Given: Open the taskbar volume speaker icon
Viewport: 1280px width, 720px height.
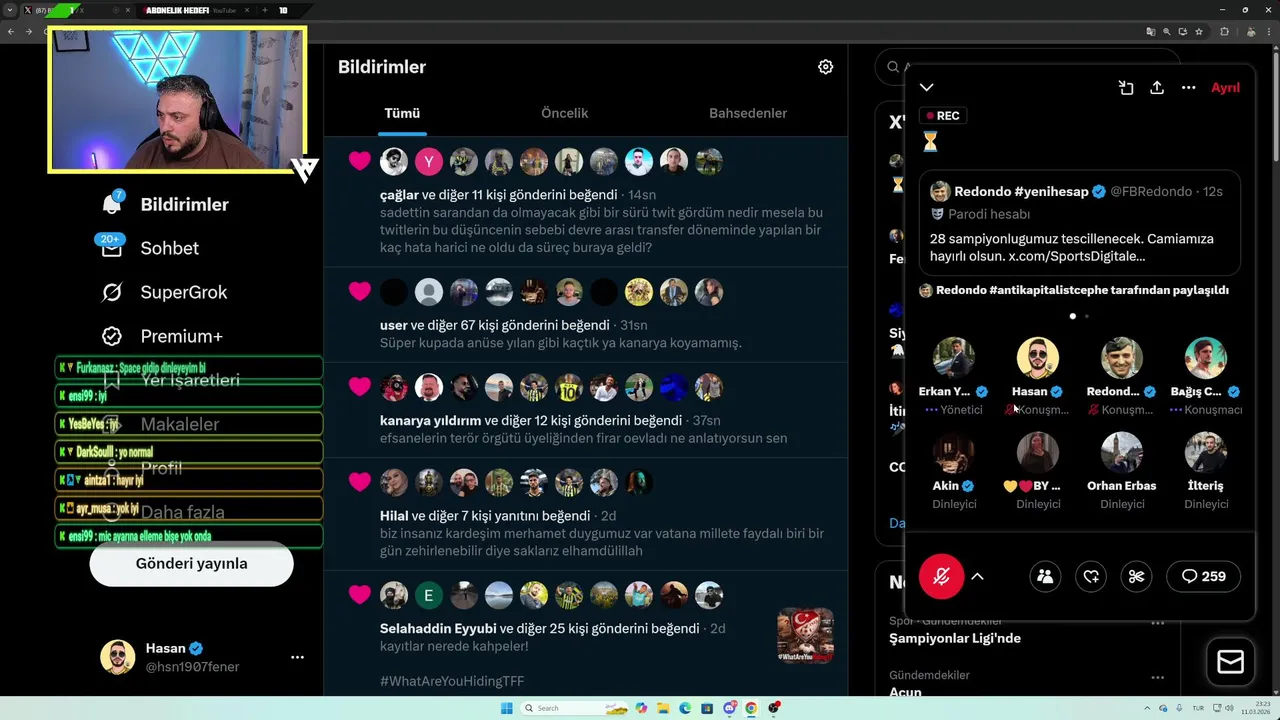Looking at the screenshot, I should pos(1230,708).
